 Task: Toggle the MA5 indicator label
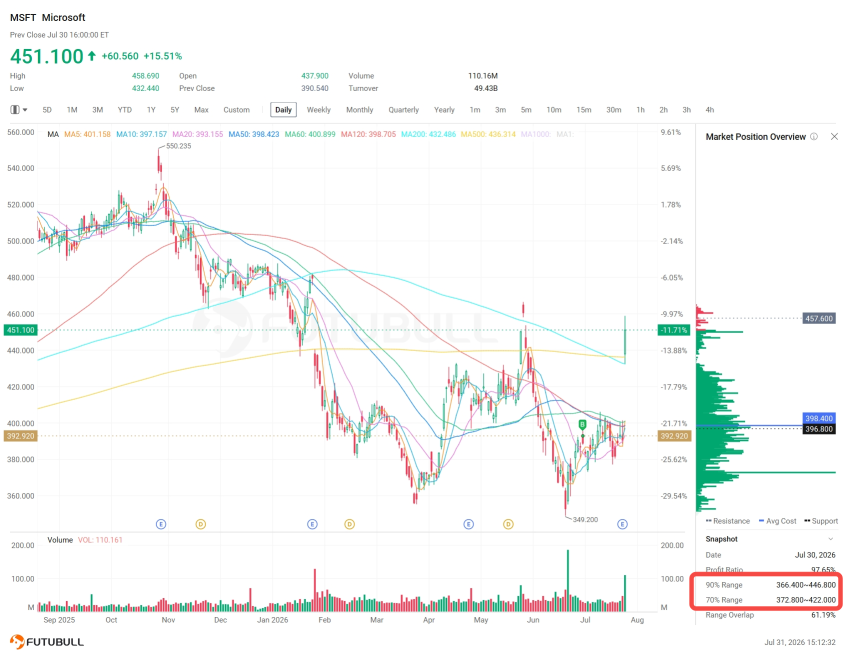pos(87,134)
